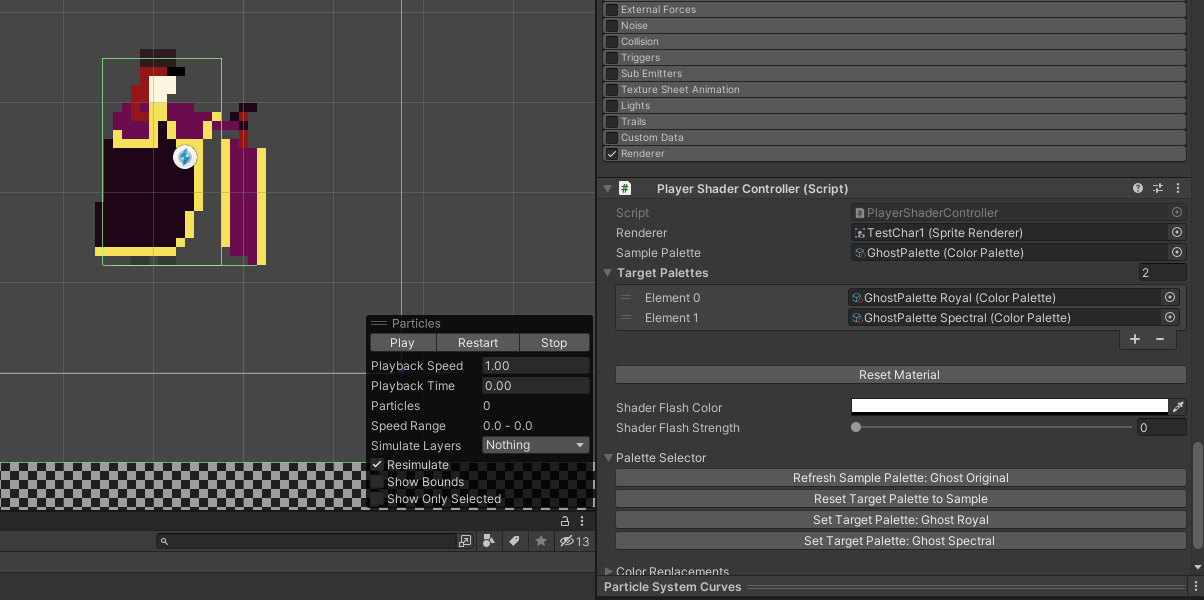Collapse the Palette Selector section

(x=607, y=458)
